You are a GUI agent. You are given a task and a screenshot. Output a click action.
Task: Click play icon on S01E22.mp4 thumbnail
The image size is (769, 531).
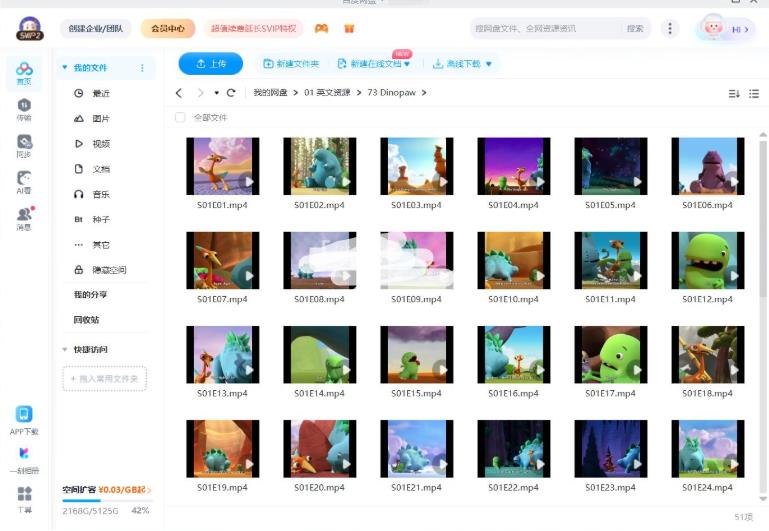(x=540, y=464)
